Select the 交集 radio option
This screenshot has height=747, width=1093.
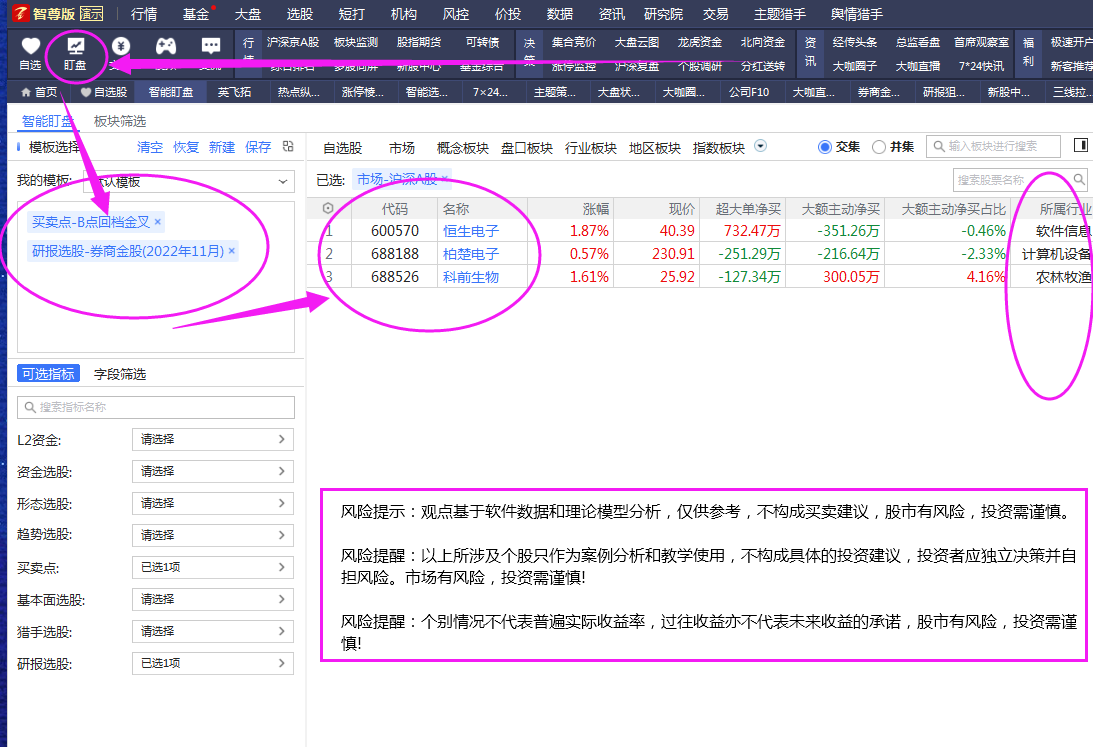click(825, 147)
